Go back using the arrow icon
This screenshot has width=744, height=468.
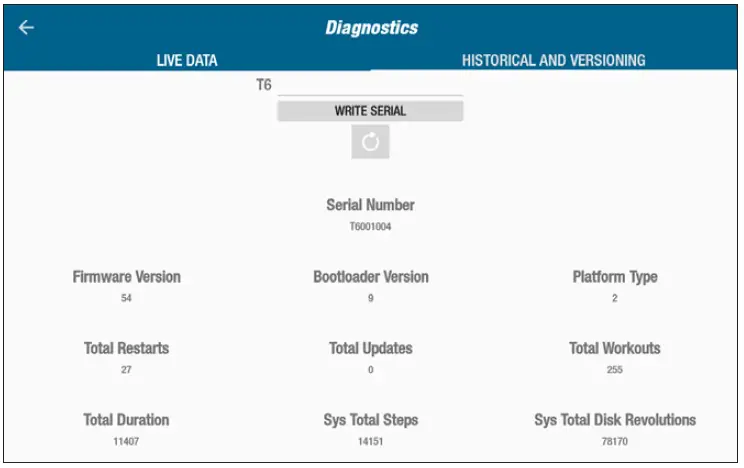26,28
